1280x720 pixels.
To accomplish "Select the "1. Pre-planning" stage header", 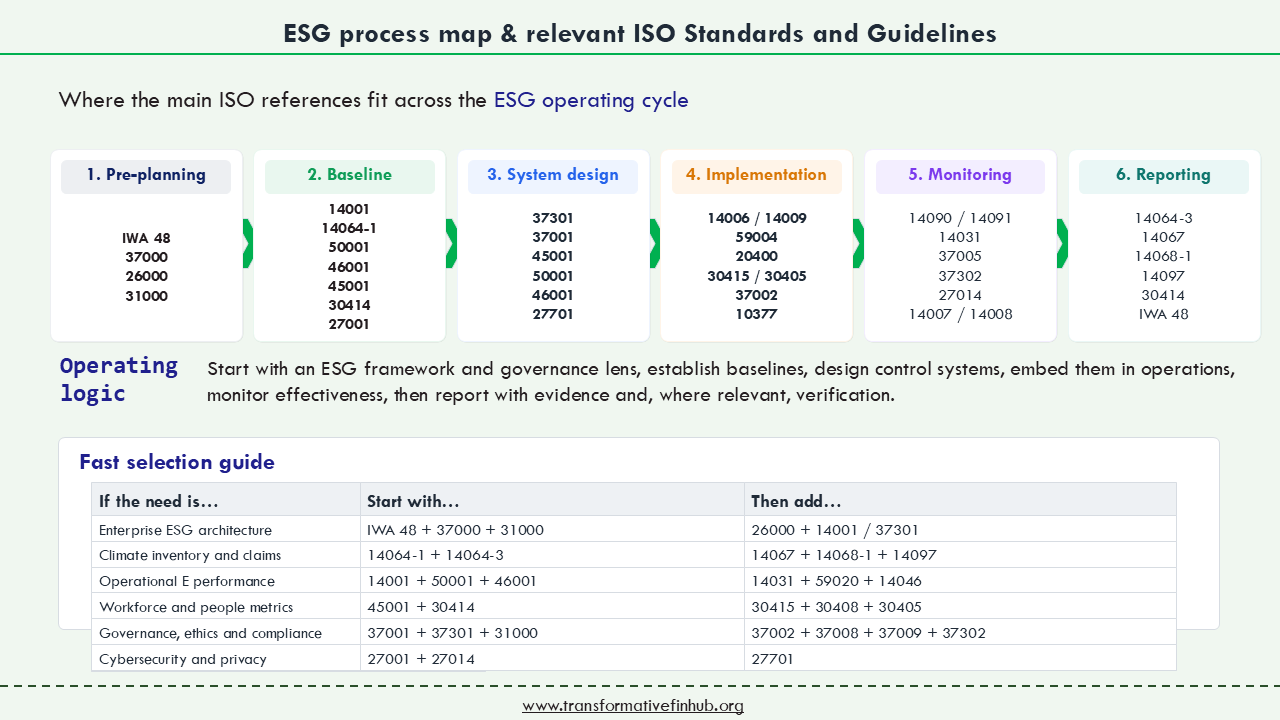I will pos(146,175).
